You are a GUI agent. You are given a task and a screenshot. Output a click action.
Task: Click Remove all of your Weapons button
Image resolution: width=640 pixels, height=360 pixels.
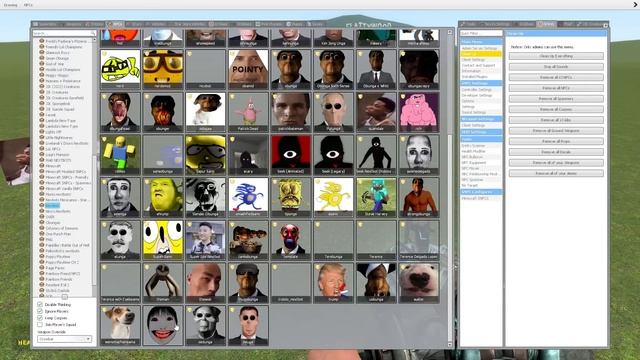pos(556,162)
